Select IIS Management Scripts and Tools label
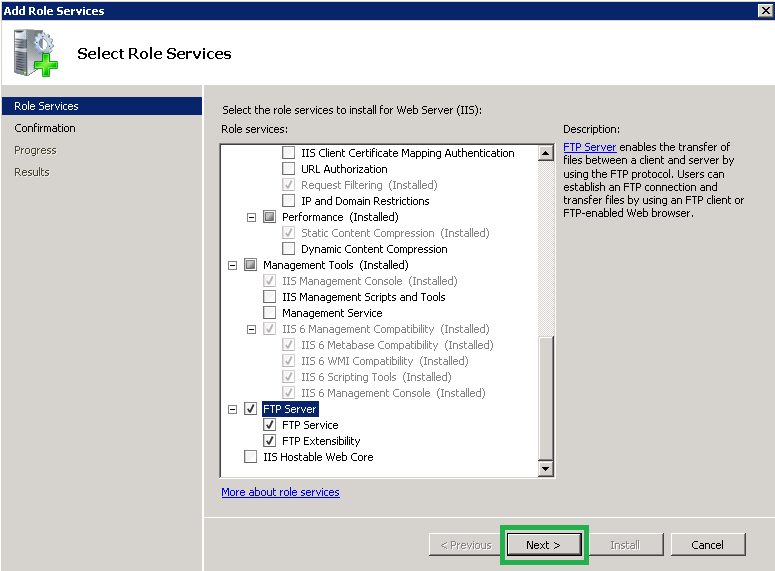 [x=364, y=297]
